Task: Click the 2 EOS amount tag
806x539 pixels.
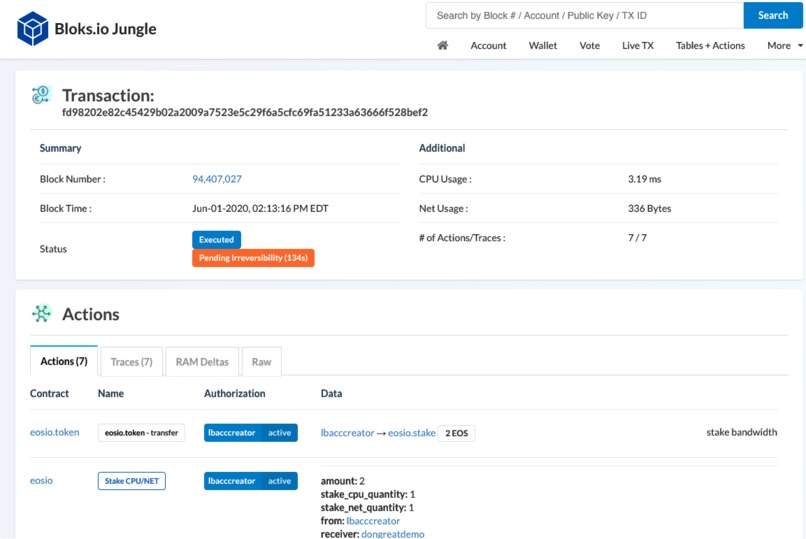Action: point(456,433)
